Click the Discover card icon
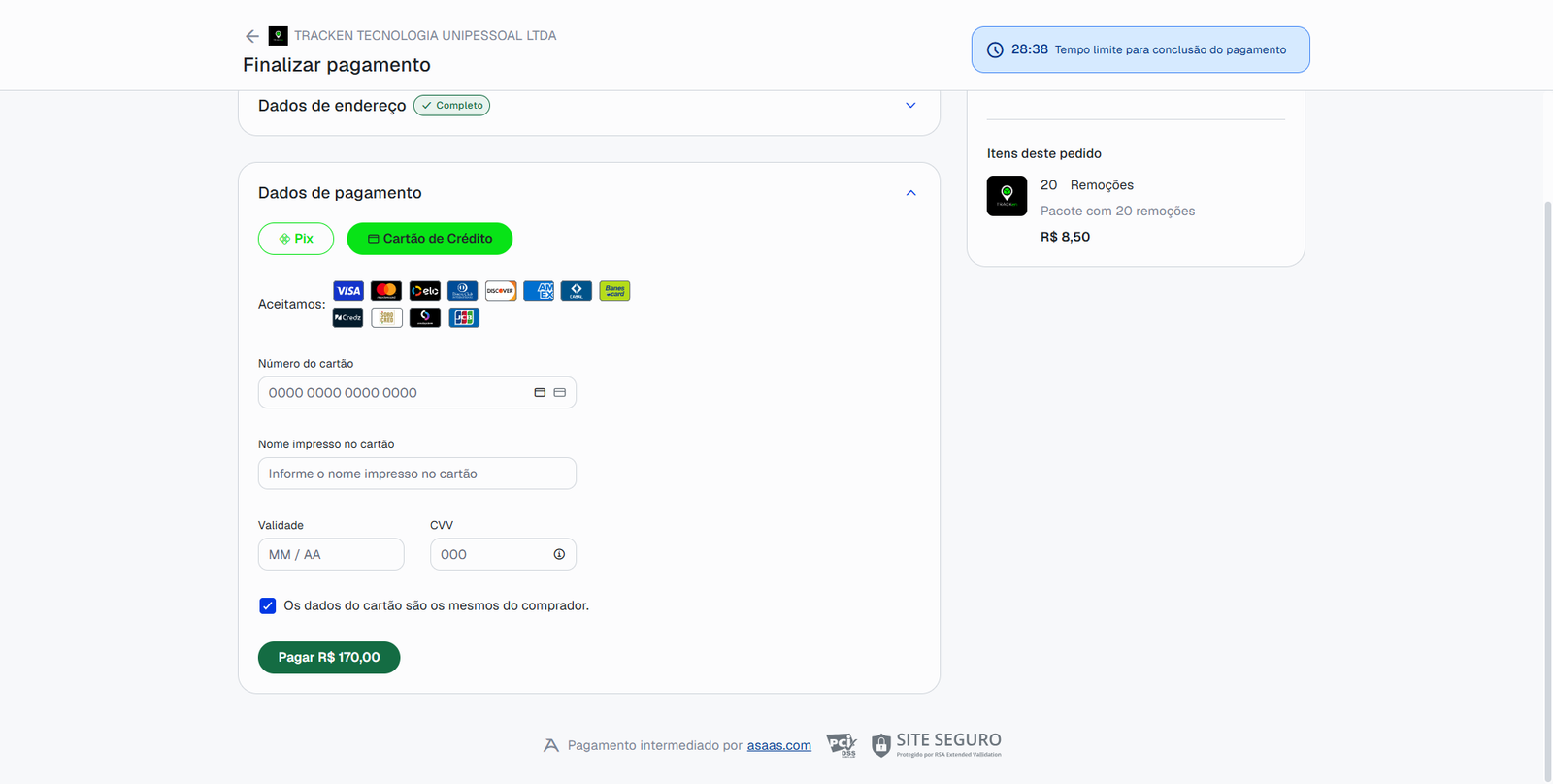This screenshot has height=784, width=1553. pyautogui.click(x=501, y=291)
